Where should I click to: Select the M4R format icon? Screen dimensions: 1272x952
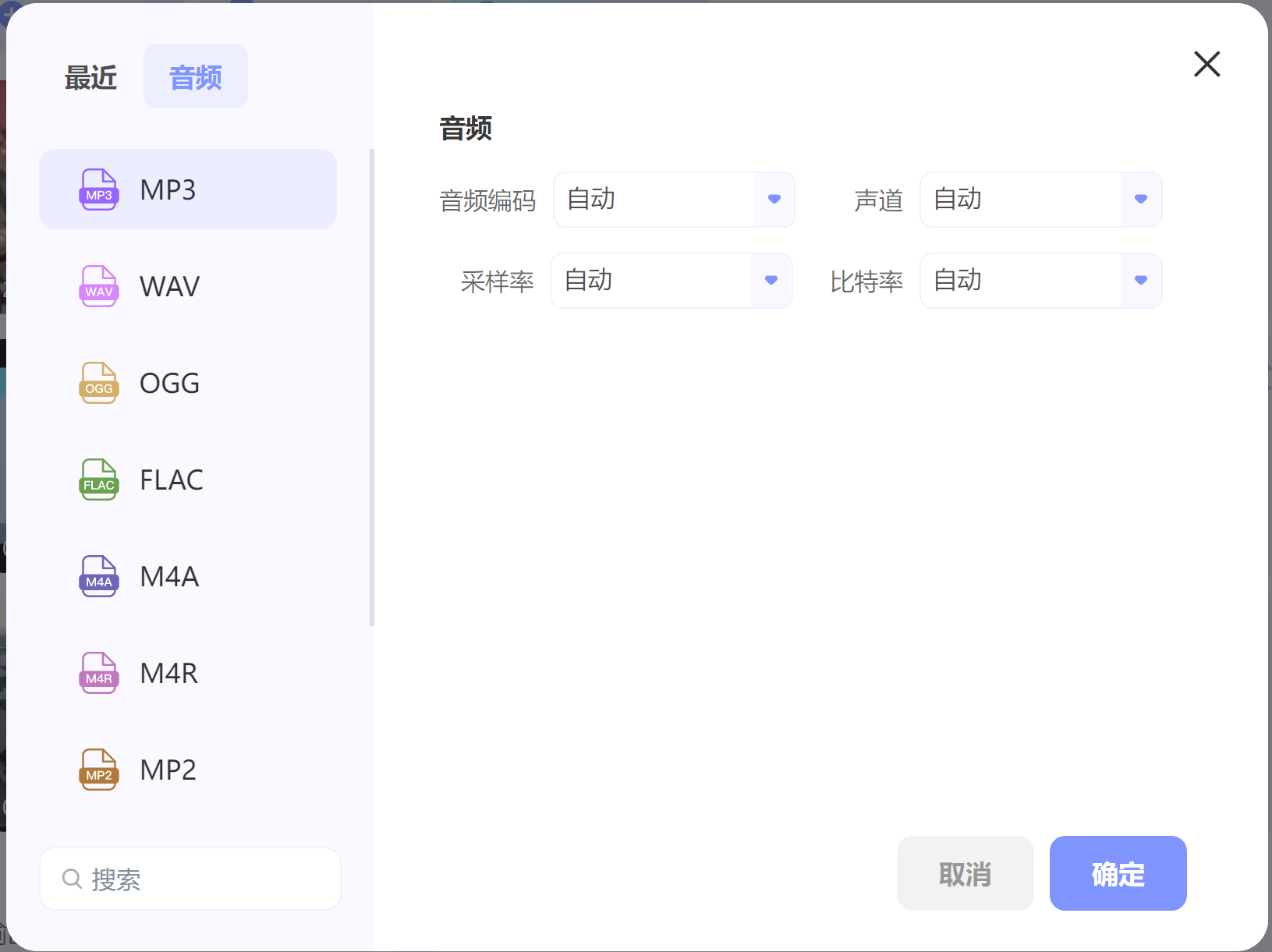tap(98, 673)
